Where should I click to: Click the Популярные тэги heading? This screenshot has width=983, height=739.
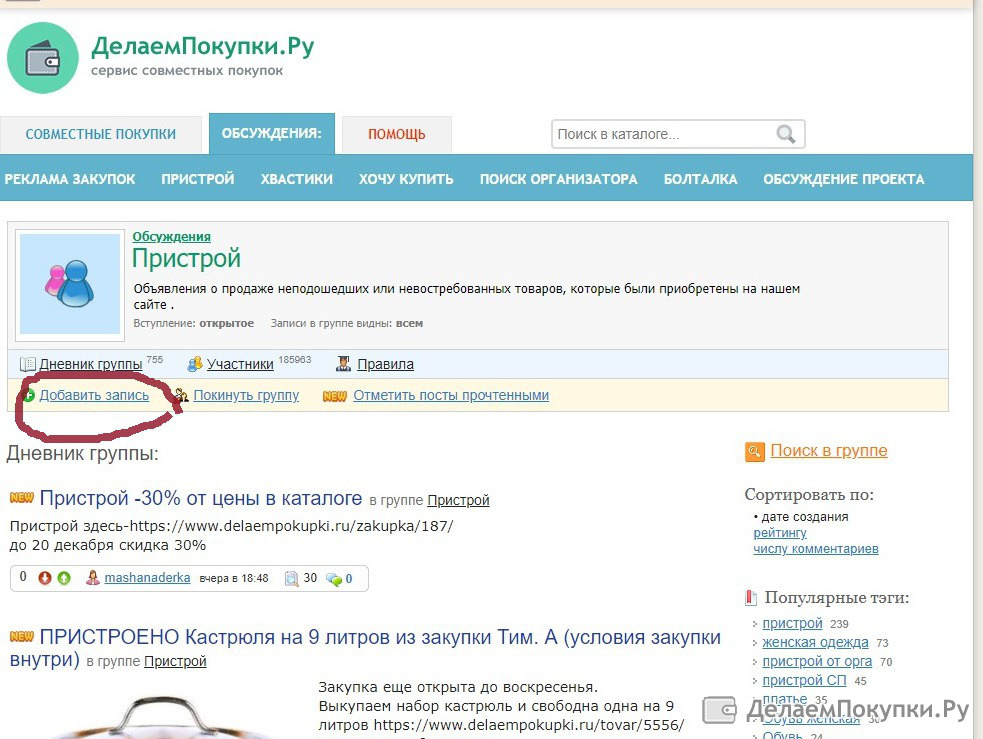point(837,598)
